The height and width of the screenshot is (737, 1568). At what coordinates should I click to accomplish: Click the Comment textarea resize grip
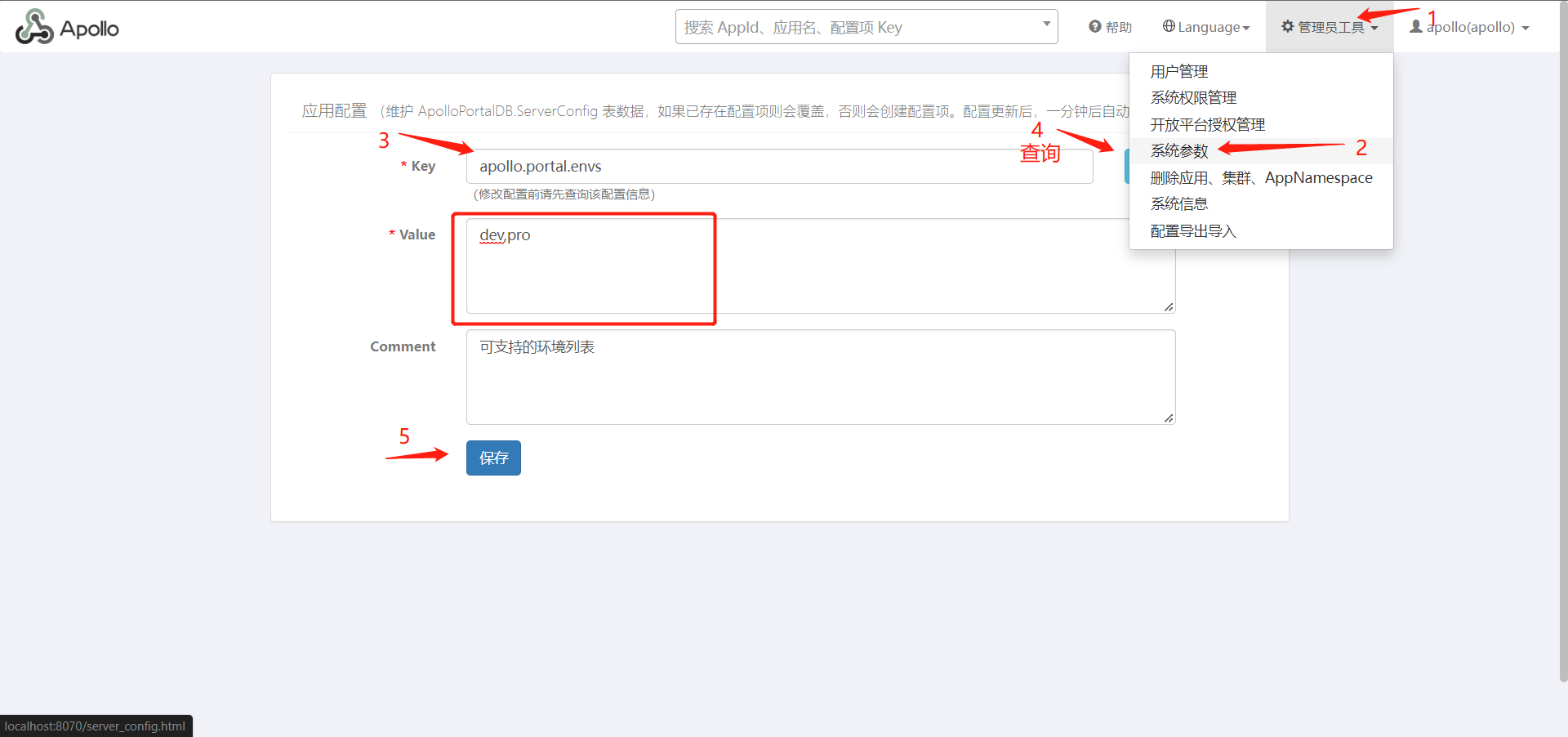coord(1169,418)
